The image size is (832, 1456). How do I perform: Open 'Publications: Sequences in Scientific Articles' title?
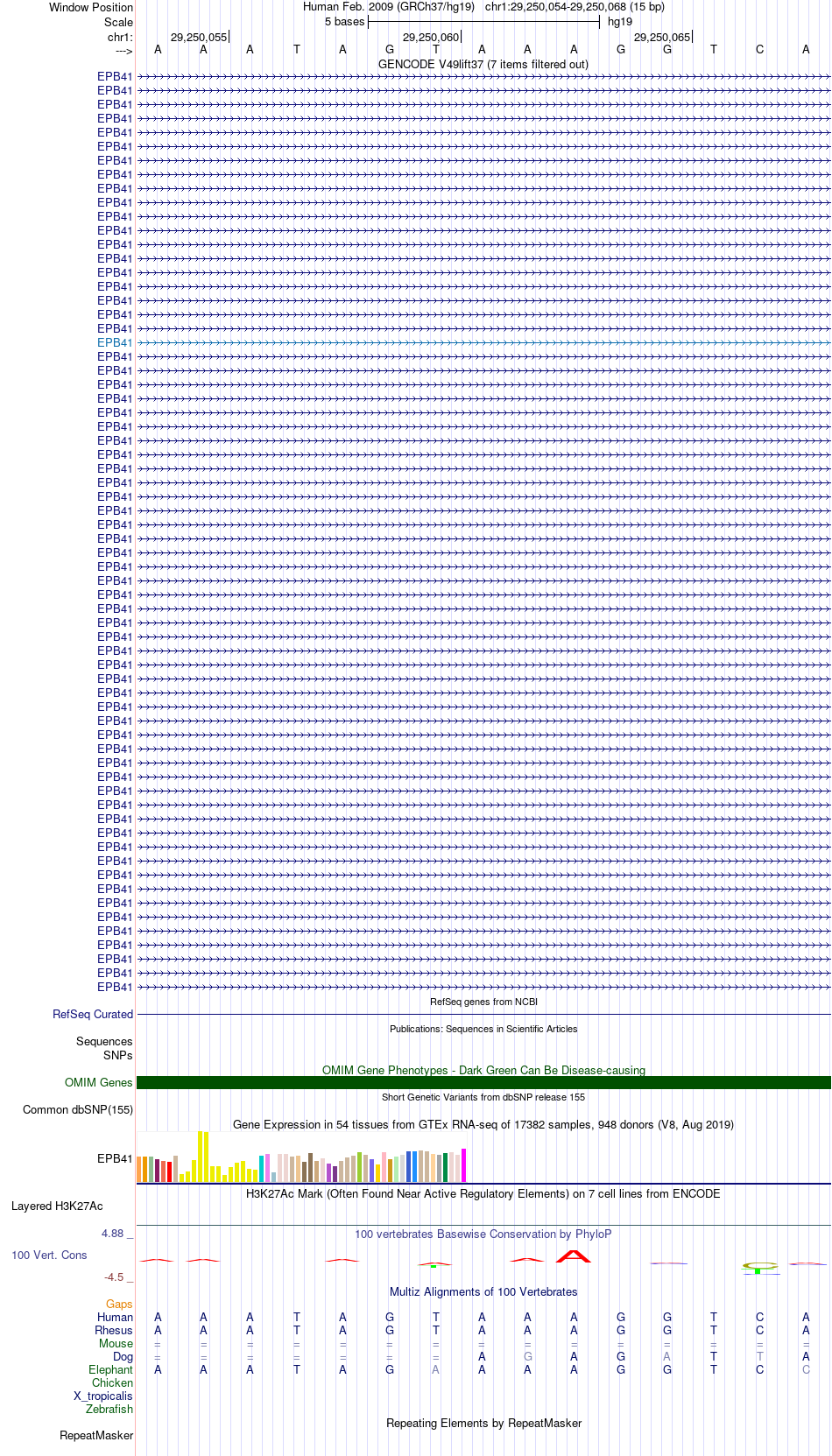[483, 1029]
